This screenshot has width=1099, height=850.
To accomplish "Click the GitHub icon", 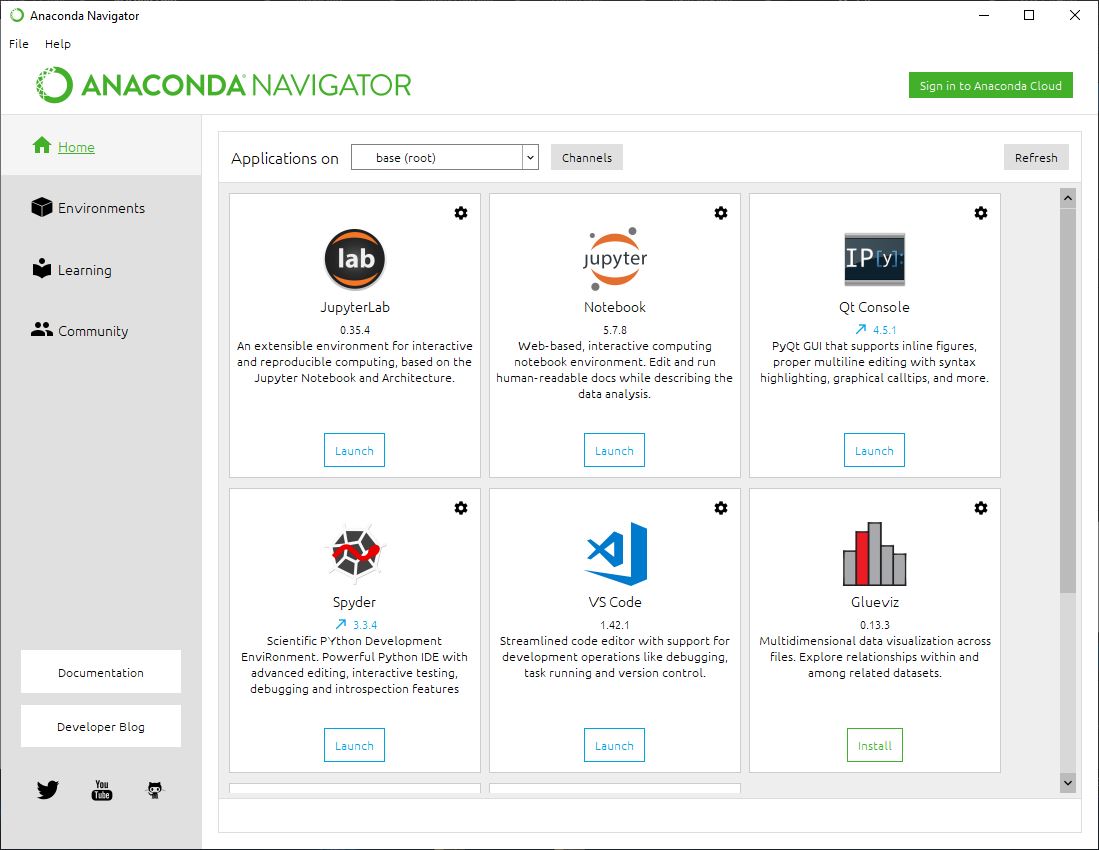I will pyautogui.click(x=155, y=789).
